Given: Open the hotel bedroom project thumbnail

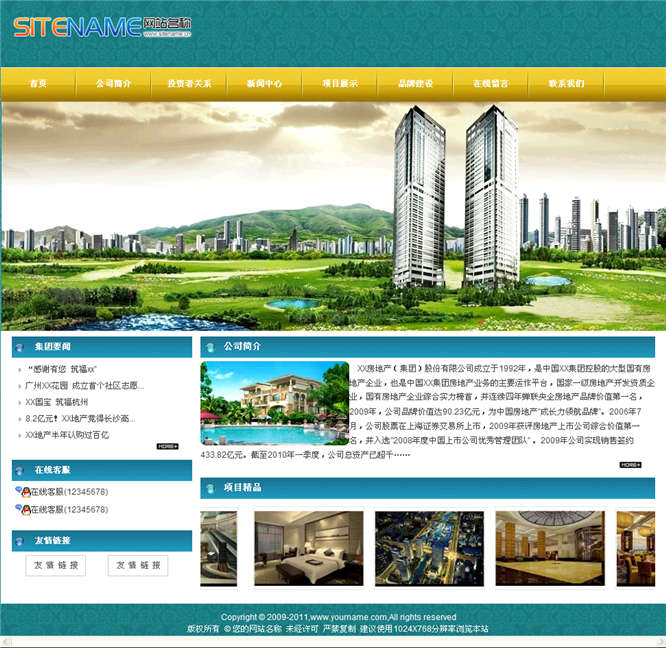Looking at the screenshot, I should tap(309, 548).
